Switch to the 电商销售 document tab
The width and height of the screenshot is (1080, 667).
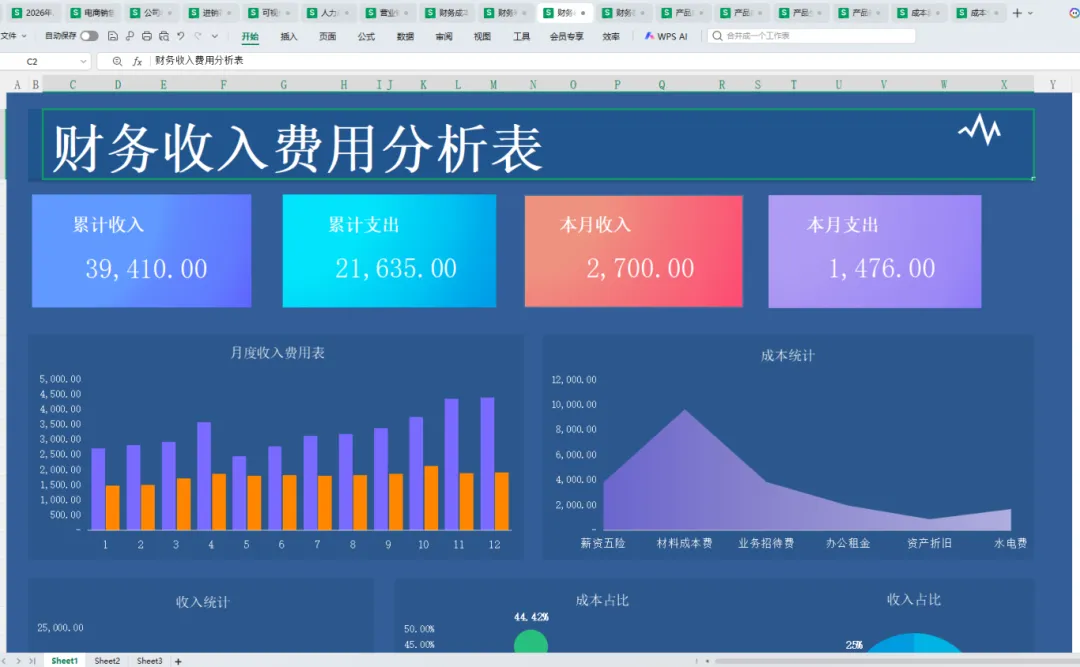point(92,12)
